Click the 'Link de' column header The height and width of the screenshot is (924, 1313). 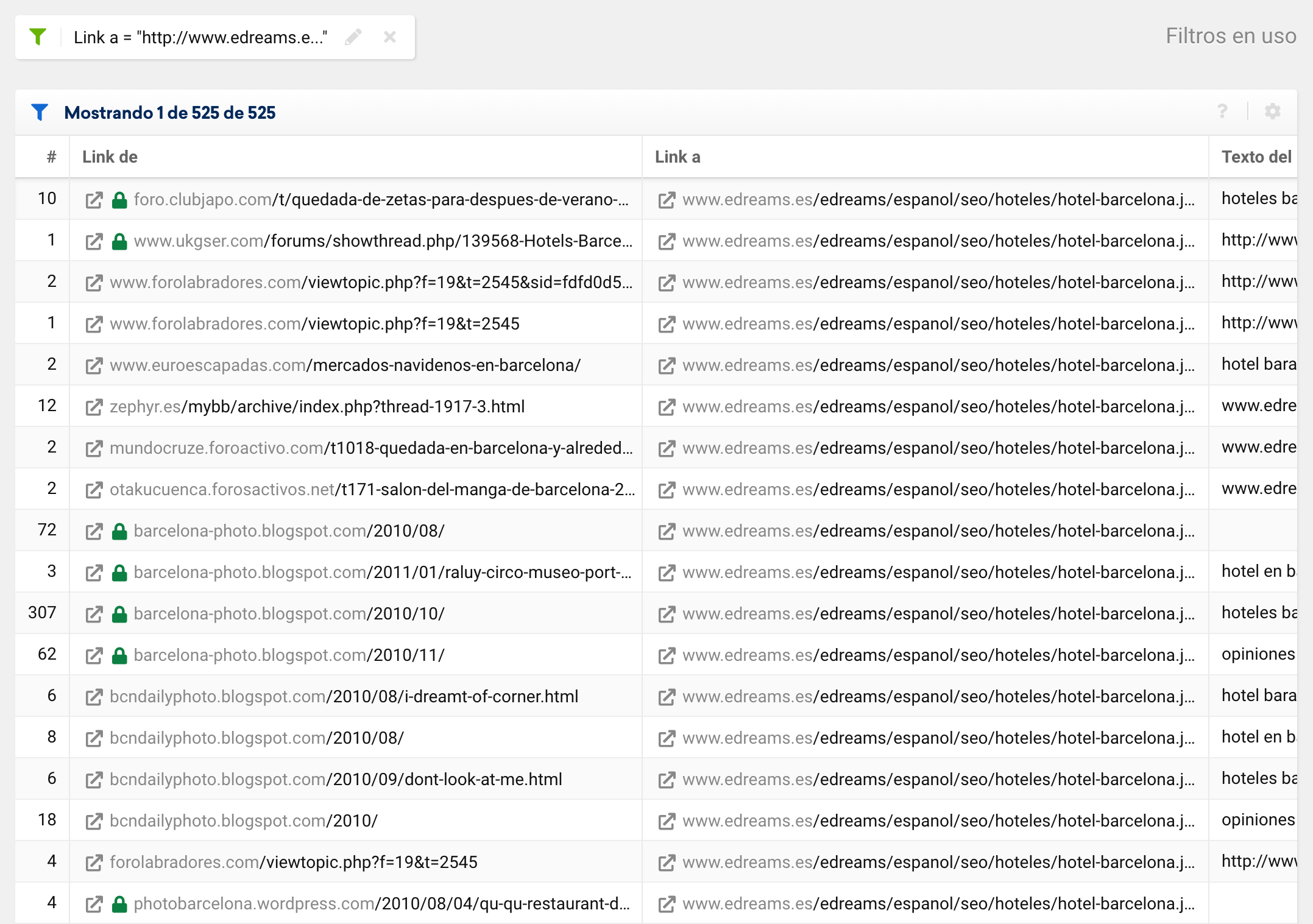point(110,157)
